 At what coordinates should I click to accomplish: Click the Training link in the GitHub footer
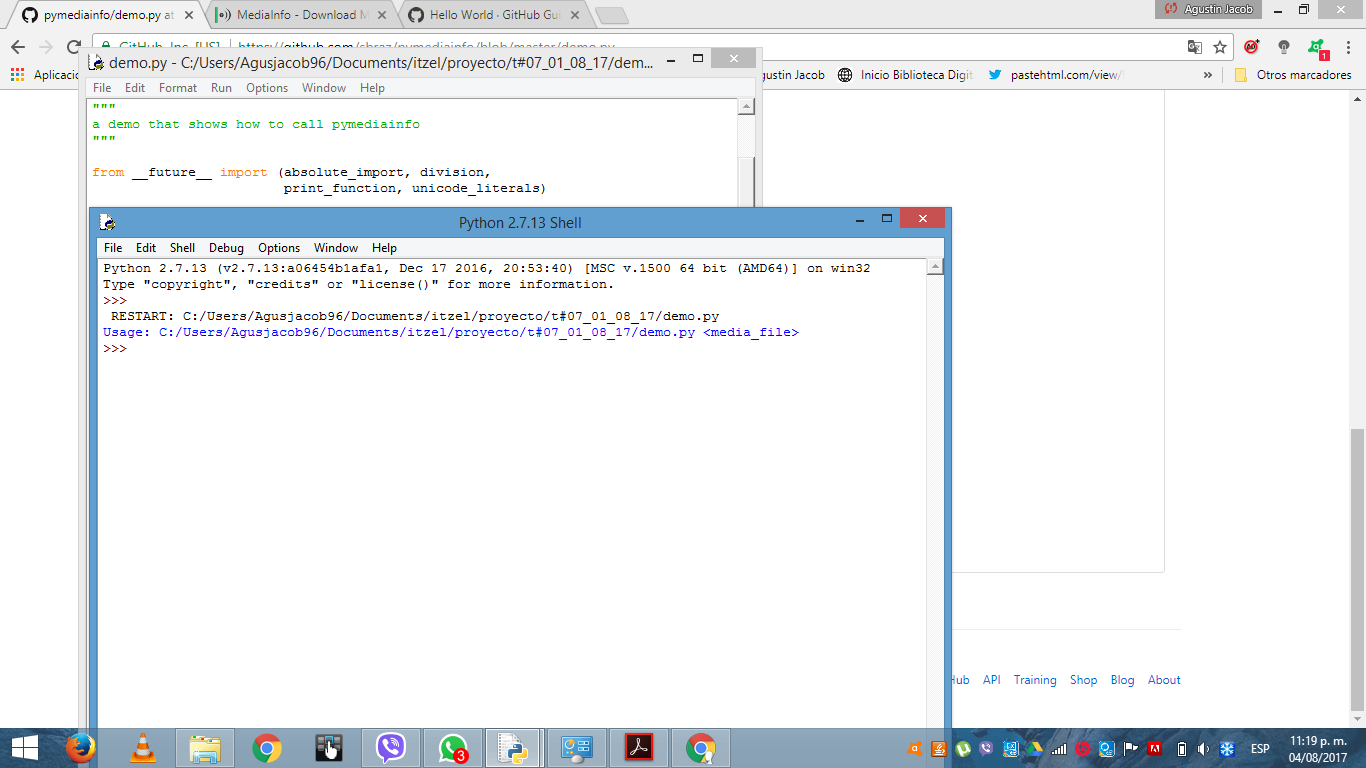coord(1035,680)
